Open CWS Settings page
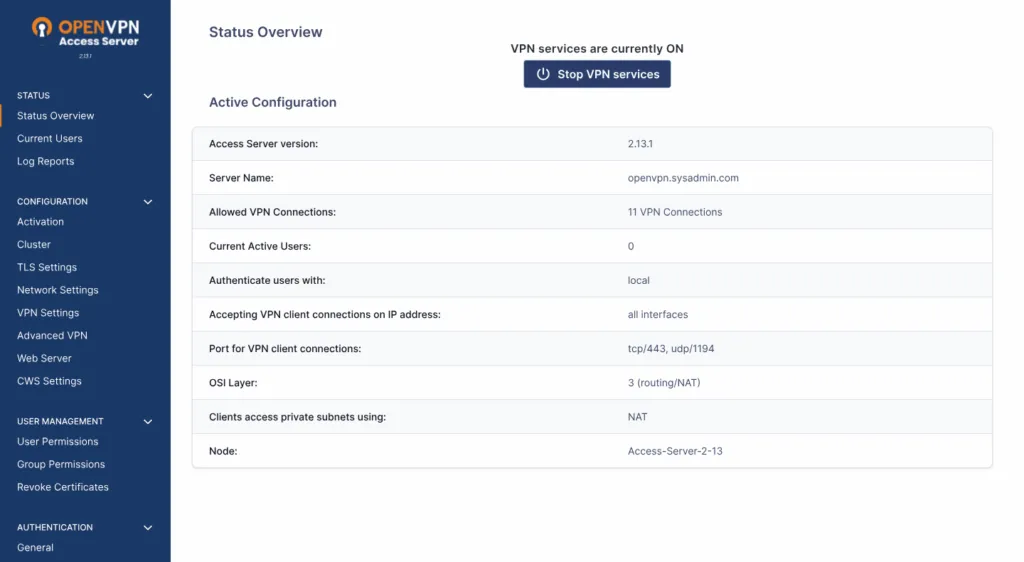This screenshot has height=562, width=1024. click(49, 381)
